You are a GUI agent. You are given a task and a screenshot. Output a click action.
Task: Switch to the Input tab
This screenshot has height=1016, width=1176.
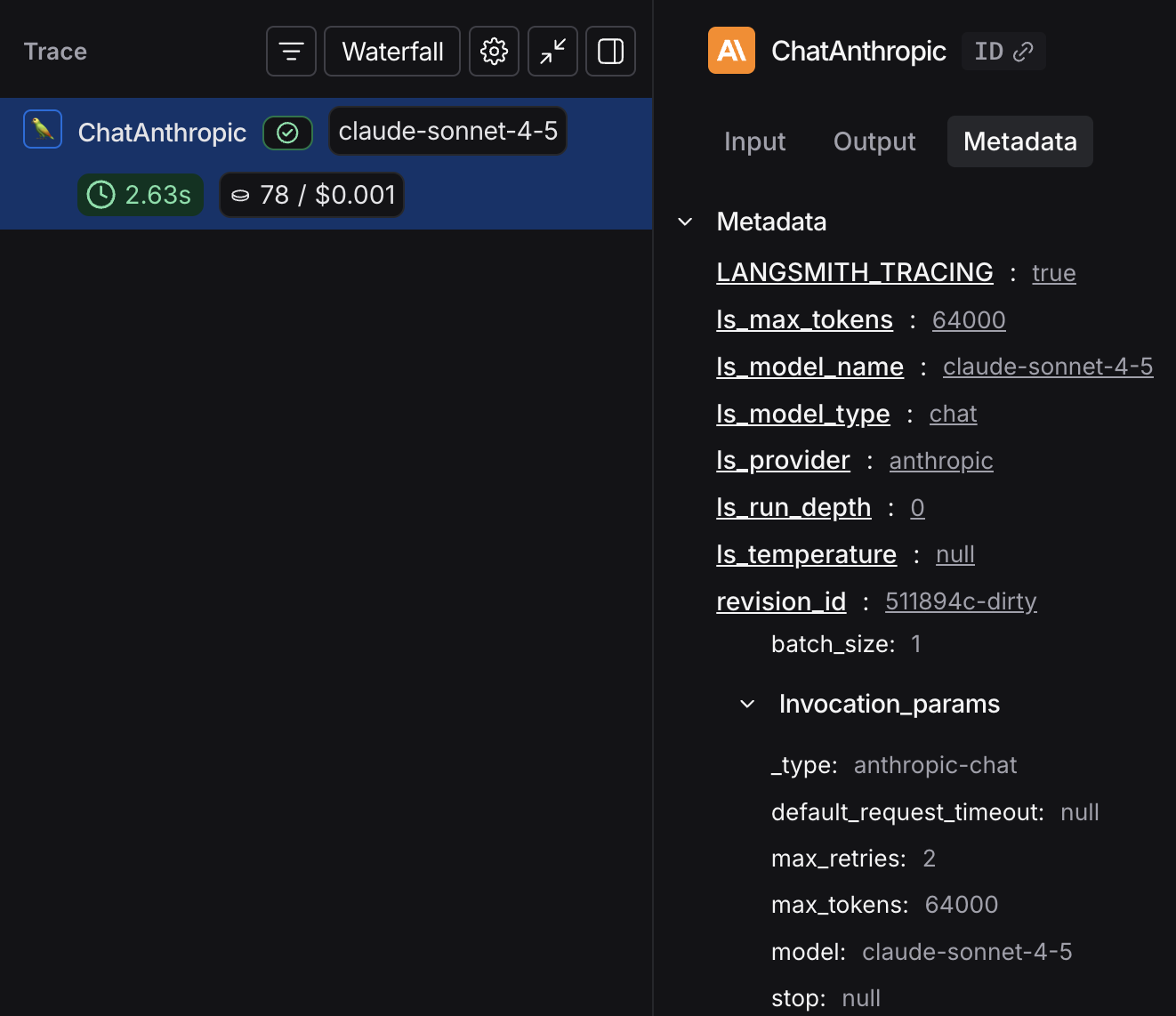(x=754, y=141)
